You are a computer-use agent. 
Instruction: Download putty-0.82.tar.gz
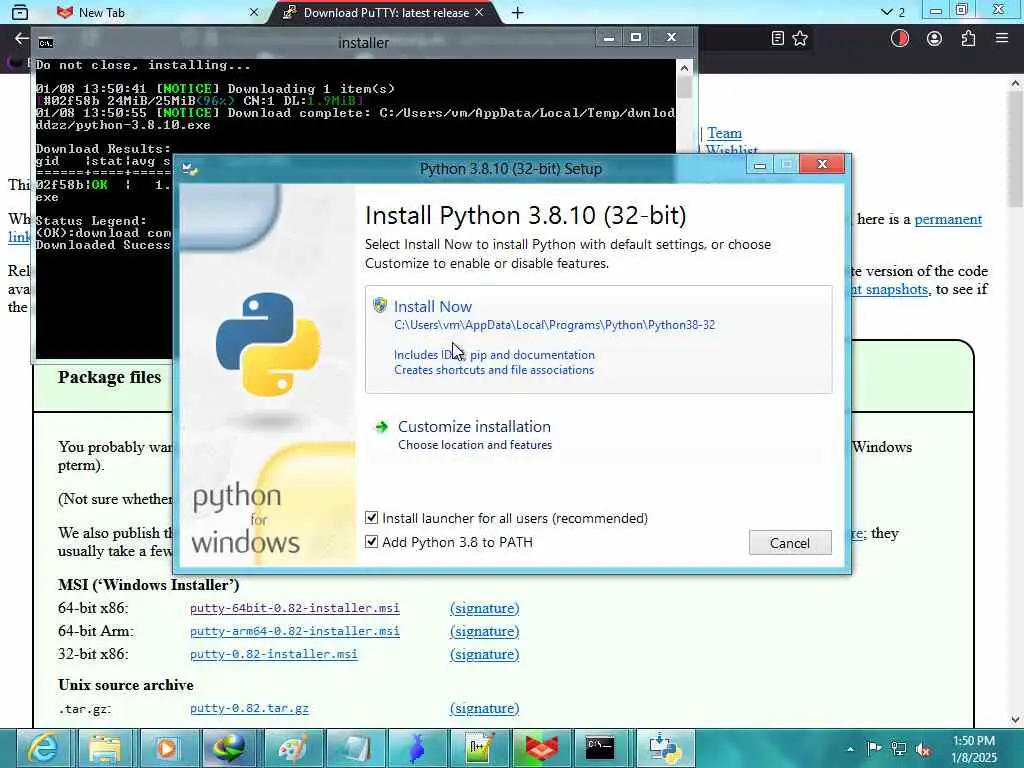[249, 708]
